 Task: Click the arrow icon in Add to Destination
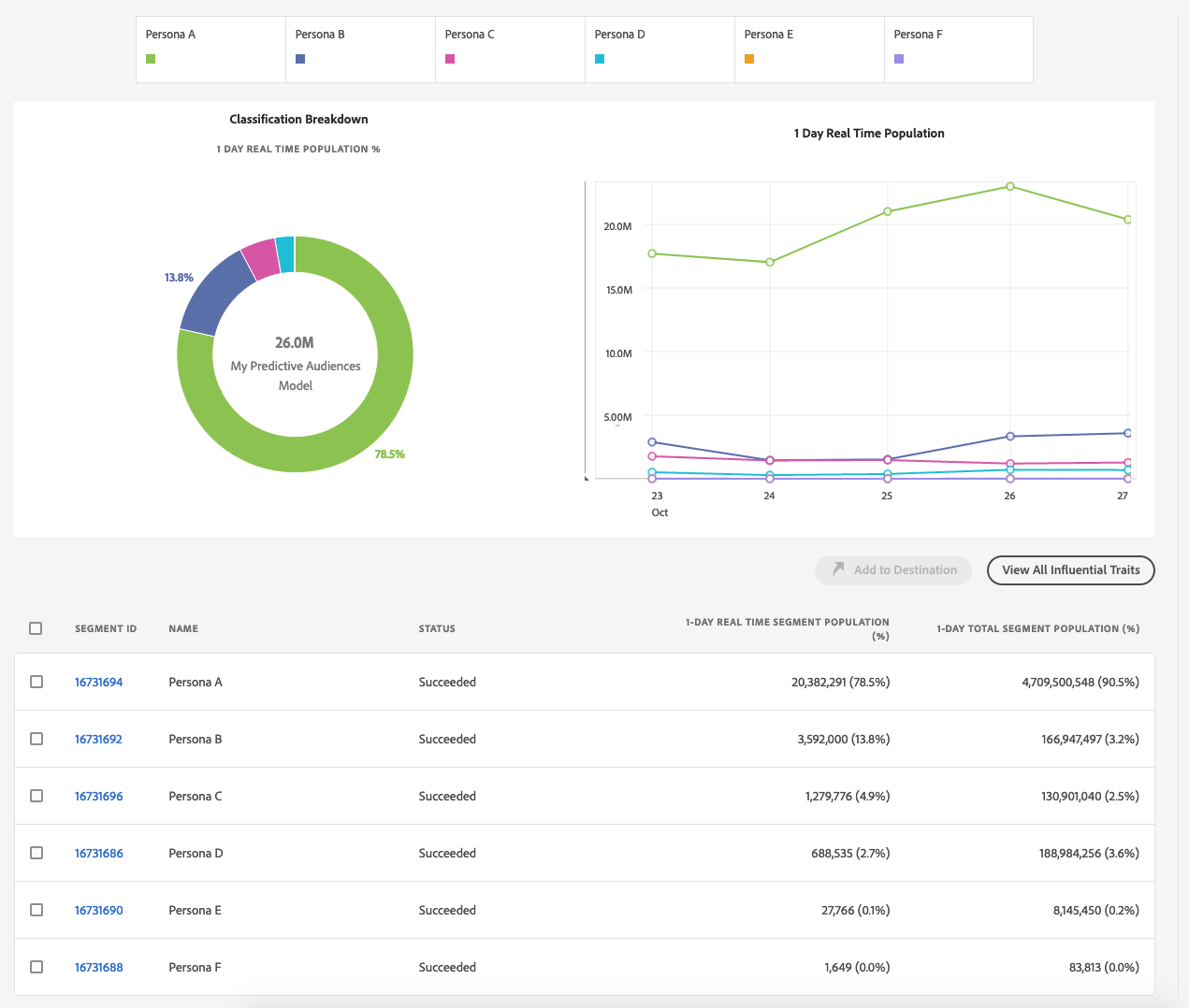pyautogui.click(x=838, y=569)
